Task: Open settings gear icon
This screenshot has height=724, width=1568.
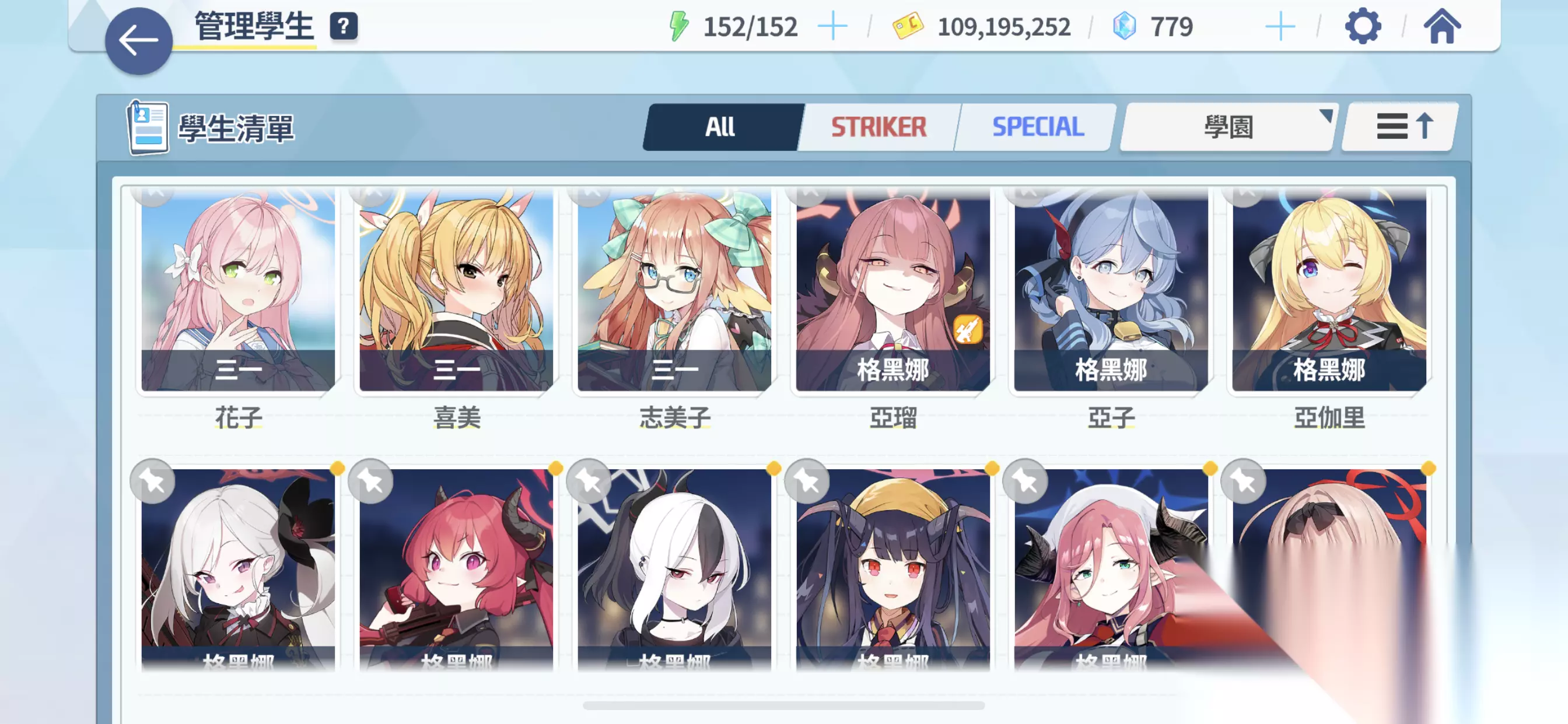Action: [x=1362, y=26]
